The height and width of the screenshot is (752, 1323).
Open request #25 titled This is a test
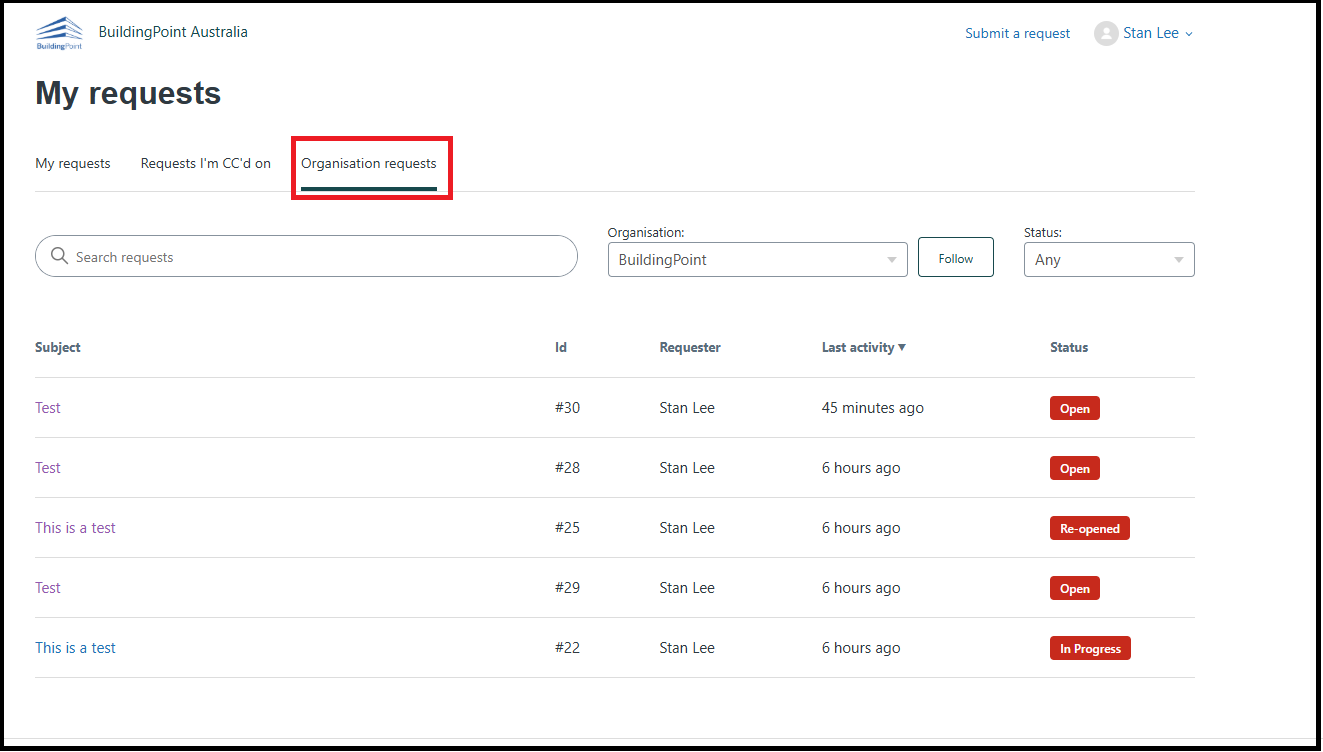click(x=75, y=527)
